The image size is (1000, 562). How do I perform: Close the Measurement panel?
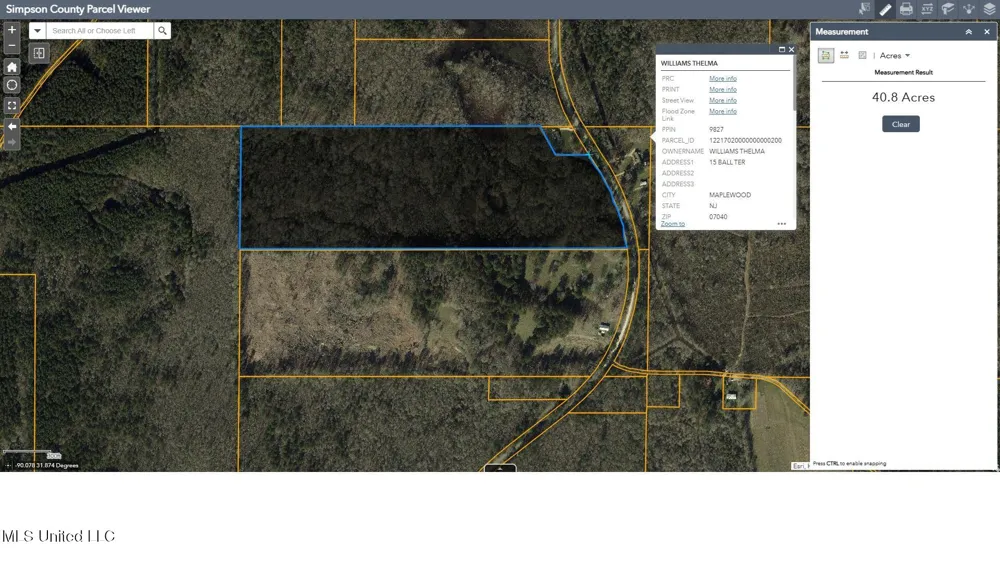[x=987, y=32]
